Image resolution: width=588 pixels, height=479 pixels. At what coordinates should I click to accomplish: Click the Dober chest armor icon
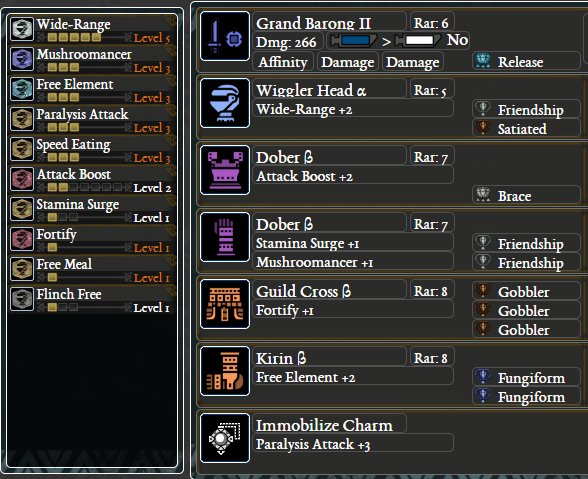225,170
